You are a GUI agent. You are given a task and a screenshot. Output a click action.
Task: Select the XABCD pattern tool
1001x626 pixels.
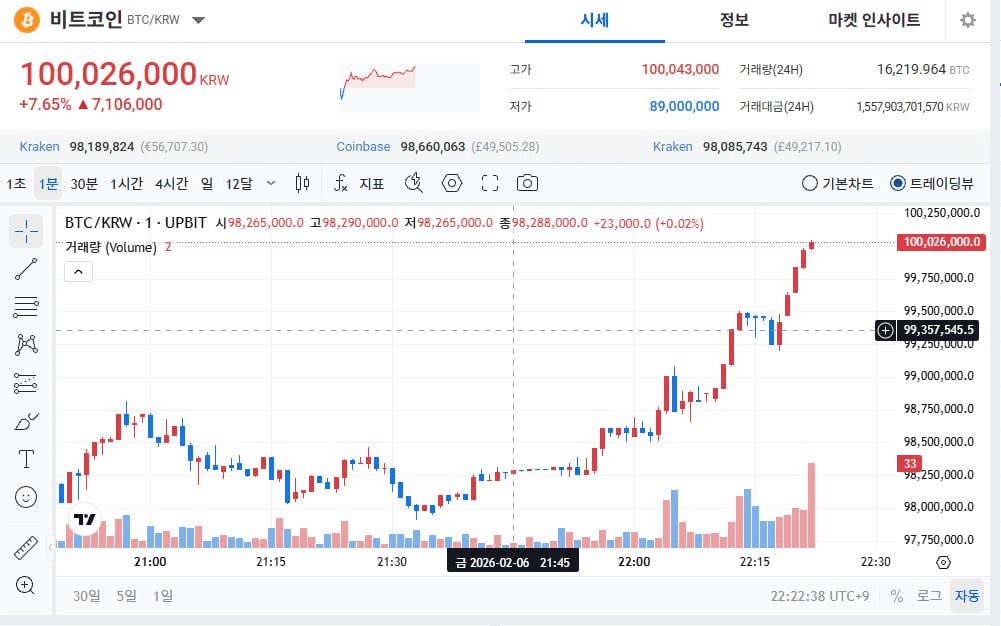pyautogui.click(x=26, y=345)
